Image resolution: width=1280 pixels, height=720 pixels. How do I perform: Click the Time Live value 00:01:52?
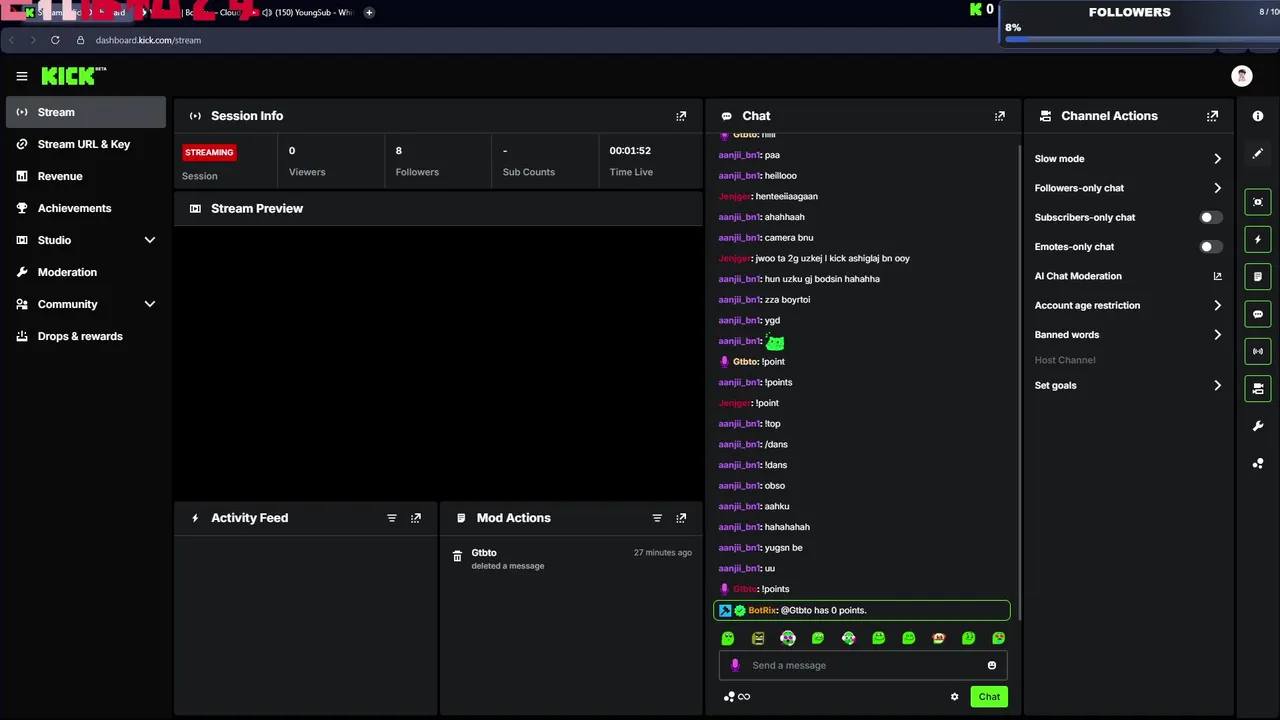630,151
